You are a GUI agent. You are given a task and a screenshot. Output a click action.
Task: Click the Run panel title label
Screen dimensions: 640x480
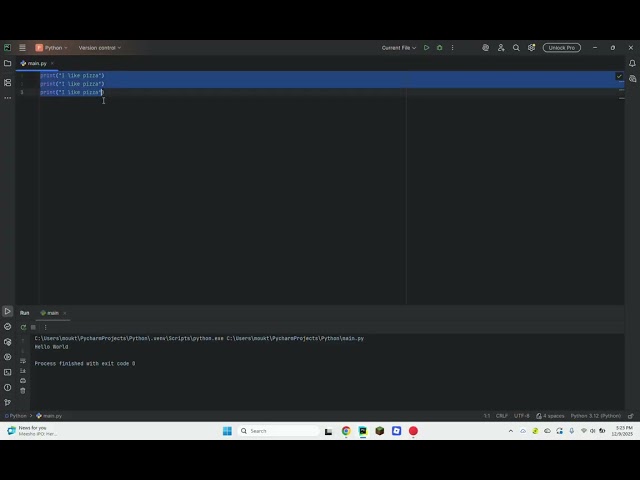[x=24, y=313]
